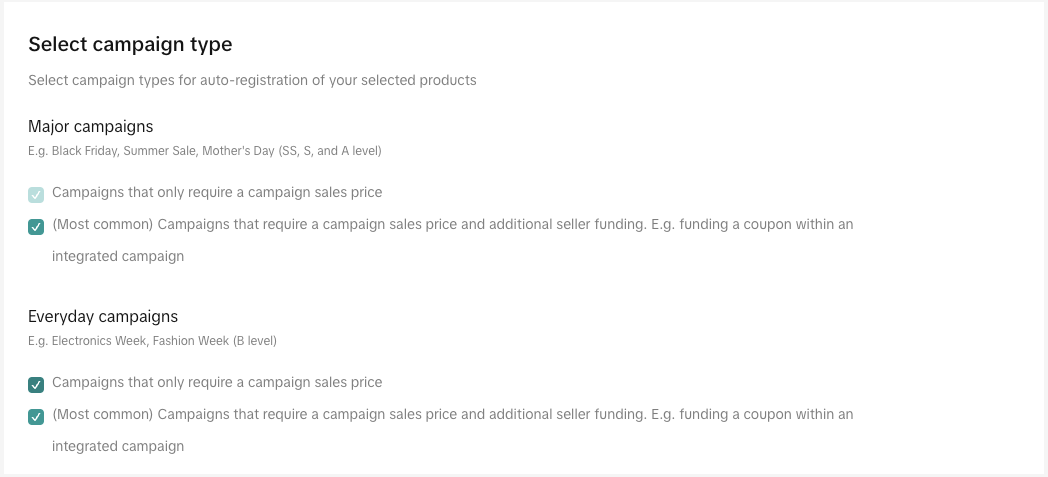Click the "Everyday campaigns" section heading
1048x477 pixels.
point(103,317)
